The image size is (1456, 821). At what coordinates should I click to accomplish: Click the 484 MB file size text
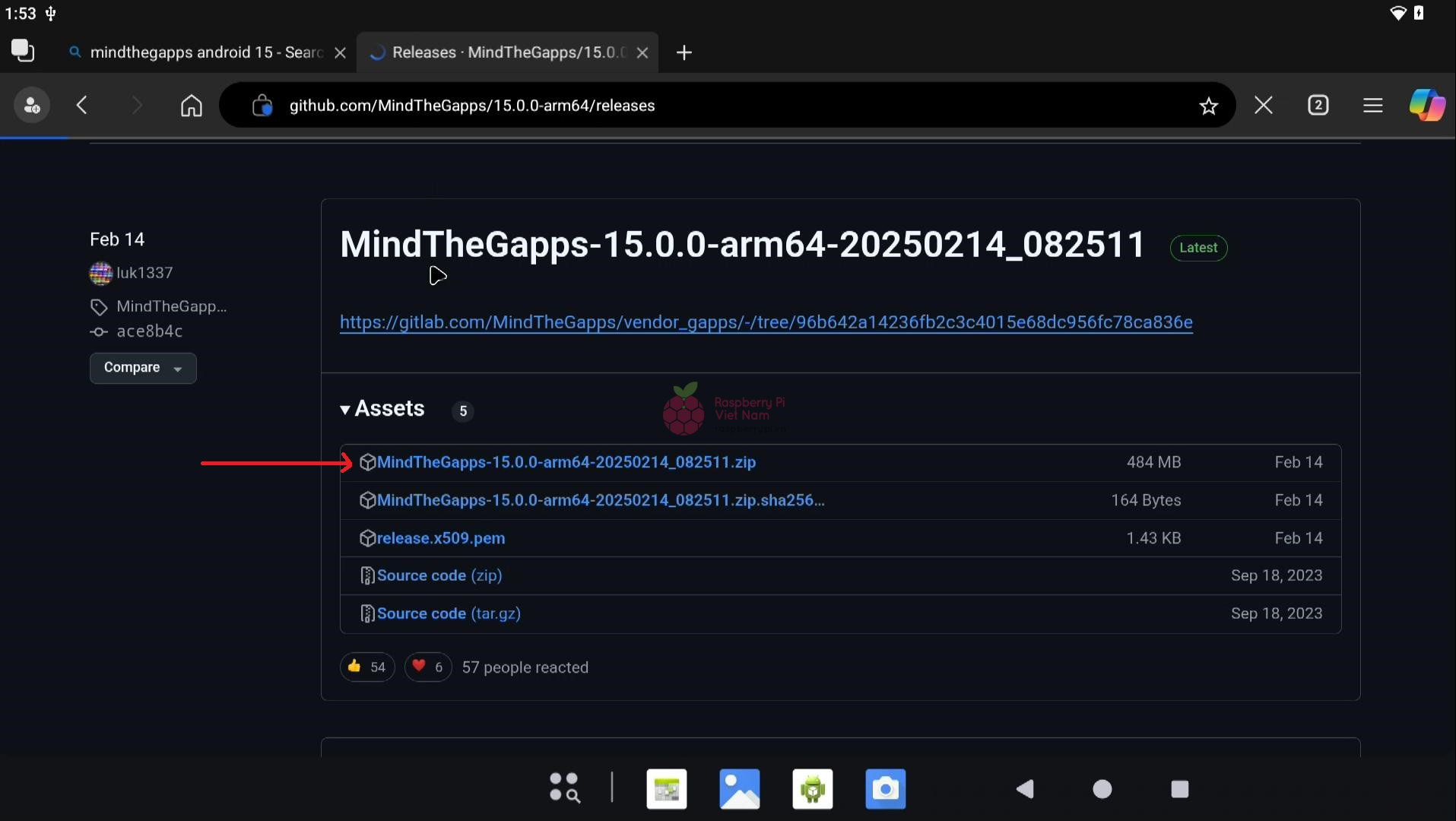tap(1153, 462)
